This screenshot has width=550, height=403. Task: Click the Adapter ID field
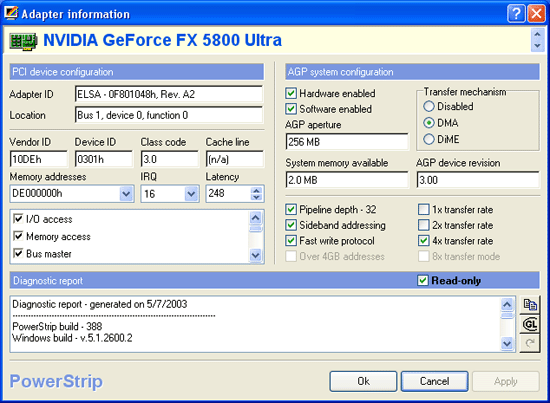[169, 94]
